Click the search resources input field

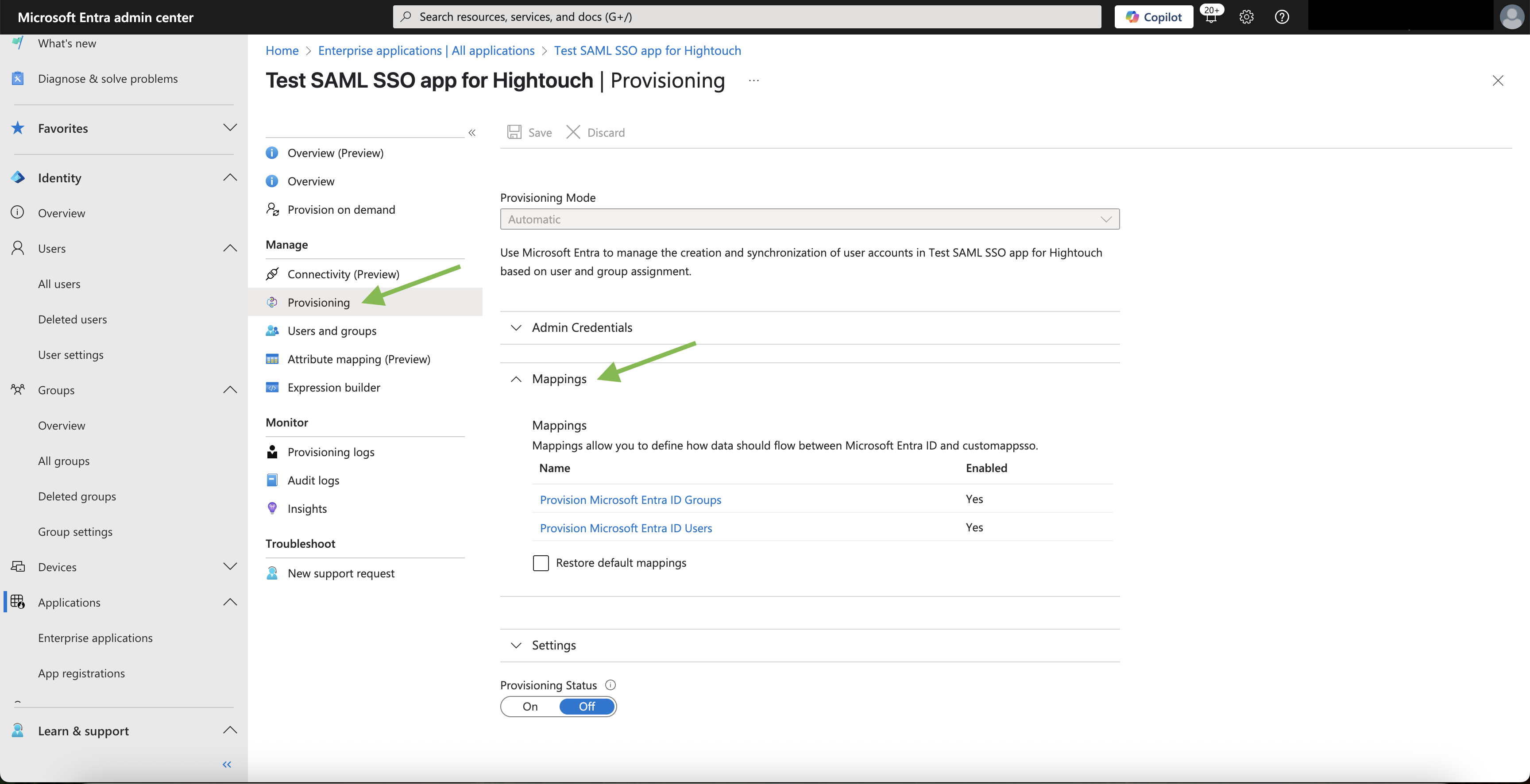pos(746,17)
